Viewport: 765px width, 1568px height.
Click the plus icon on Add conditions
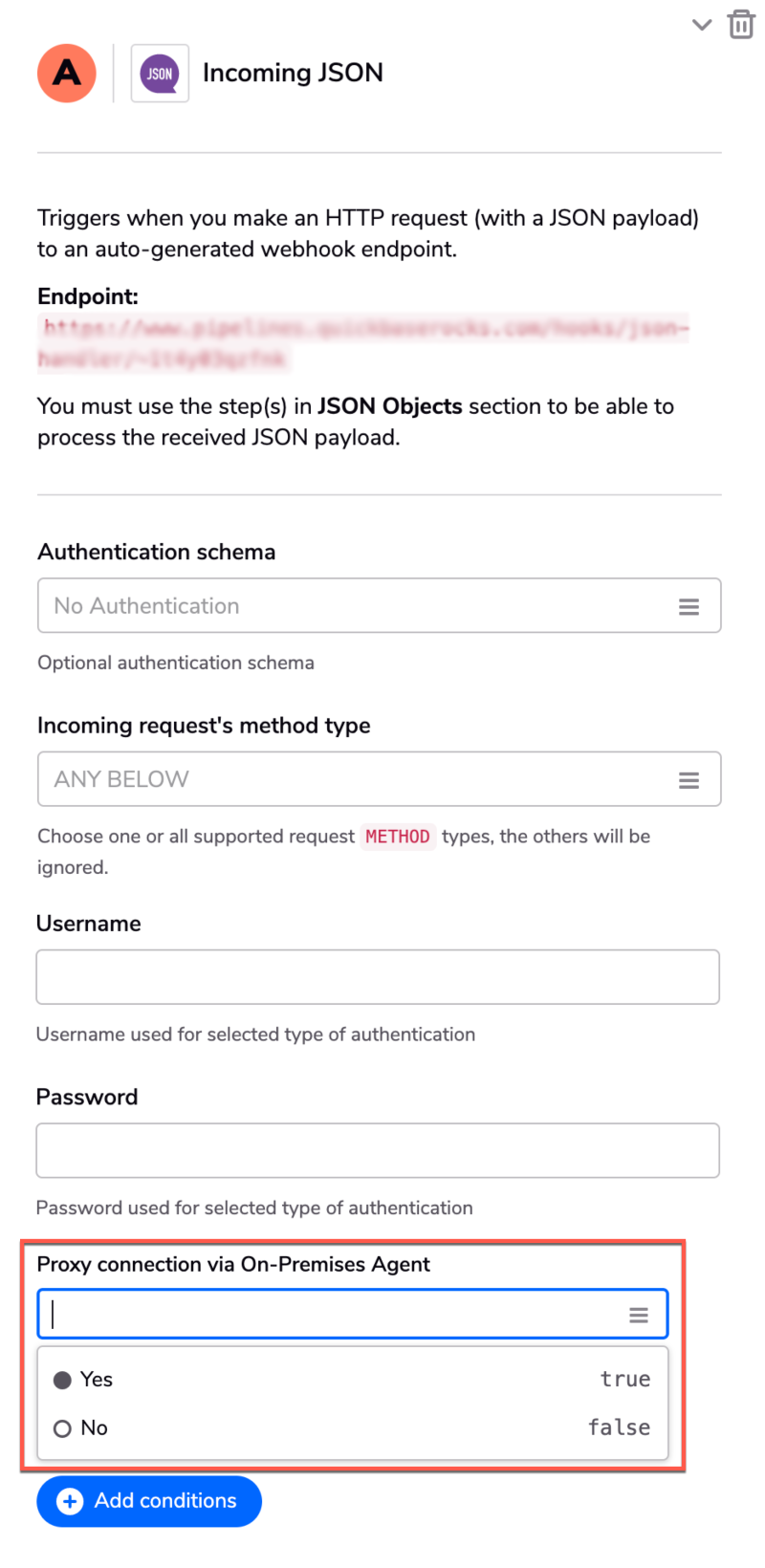click(70, 1501)
